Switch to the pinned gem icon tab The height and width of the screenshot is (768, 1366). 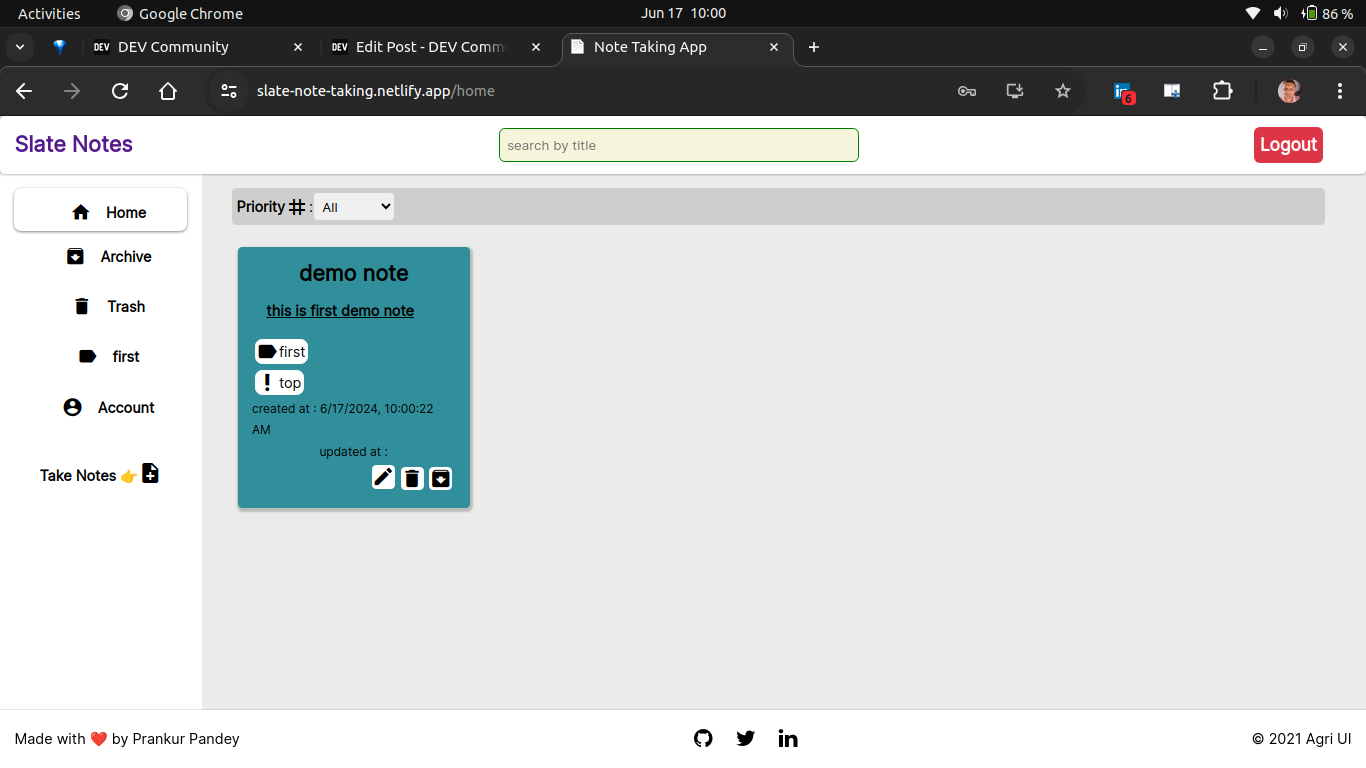pyautogui.click(x=60, y=47)
